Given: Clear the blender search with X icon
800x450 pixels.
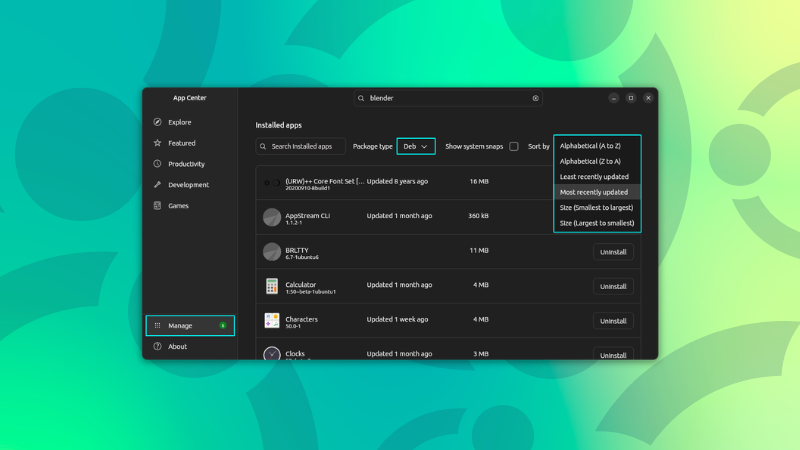Looking at the screenshot, I should pos(535,98).
